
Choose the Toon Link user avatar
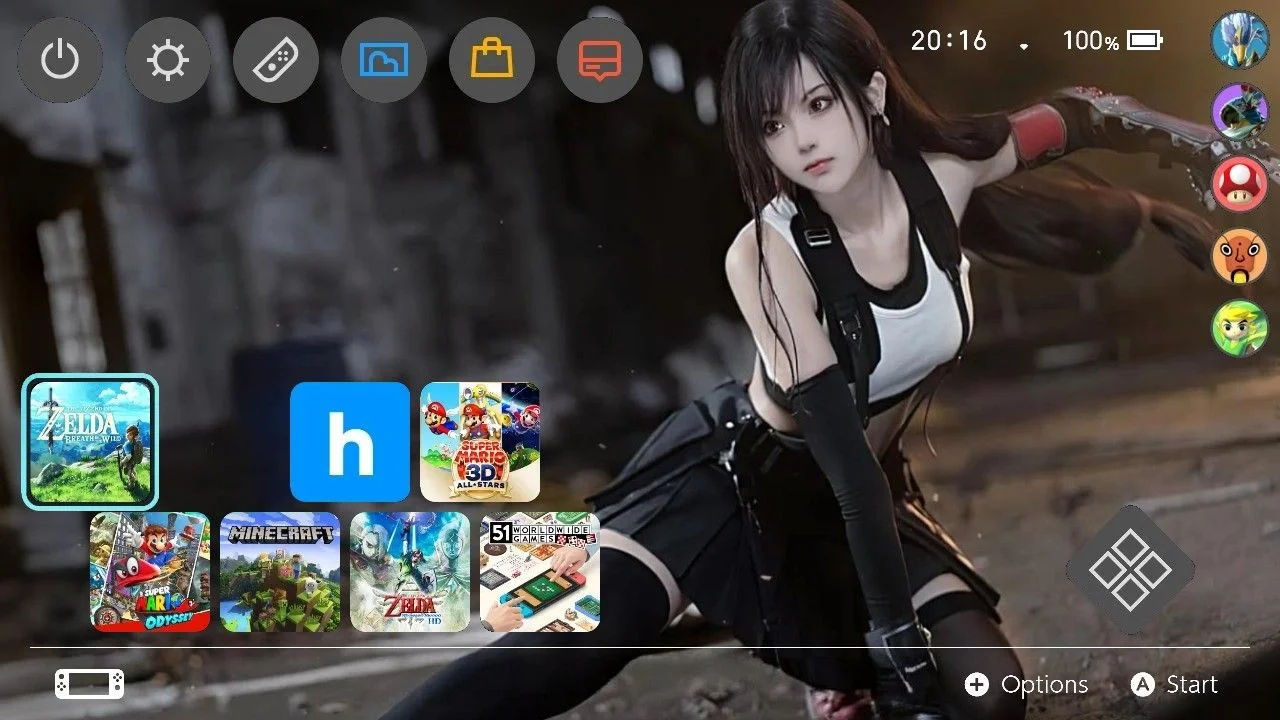[1240, 328]
